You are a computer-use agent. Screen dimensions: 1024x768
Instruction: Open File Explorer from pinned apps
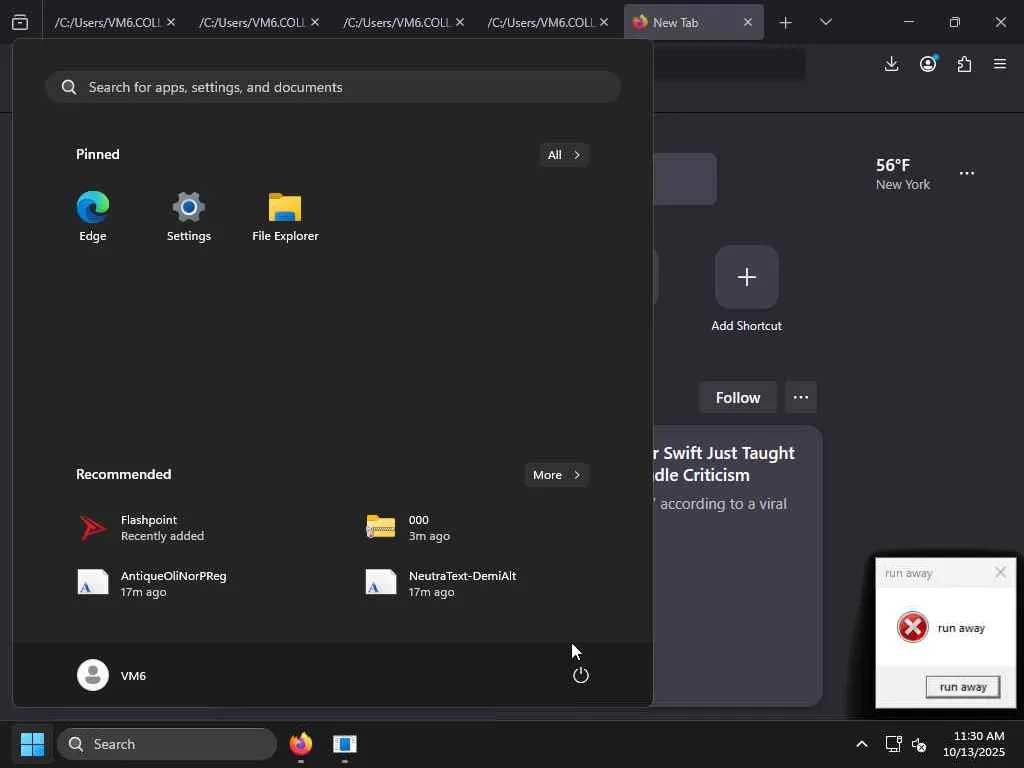285,216
